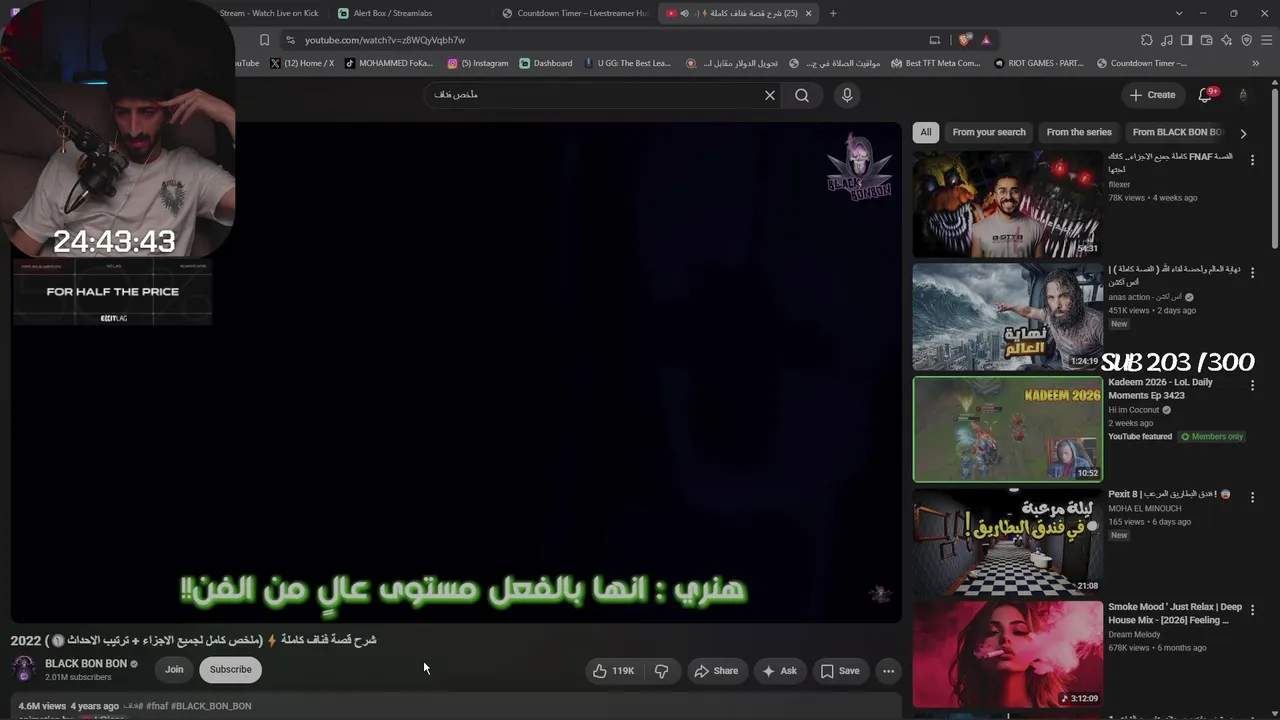Click the #BLACK_BON_BON hashtag
1280x720 pixels.
pyautogui.click(x=211, y=706)
